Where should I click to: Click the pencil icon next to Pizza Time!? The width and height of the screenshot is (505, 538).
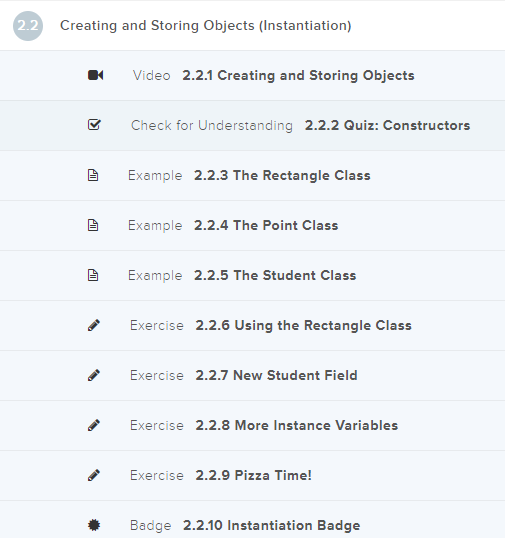[x=94, y=476]
